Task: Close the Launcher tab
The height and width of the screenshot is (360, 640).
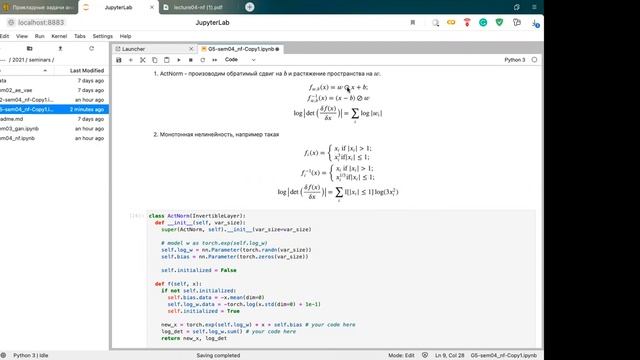Action: click(x=191, y=49)
